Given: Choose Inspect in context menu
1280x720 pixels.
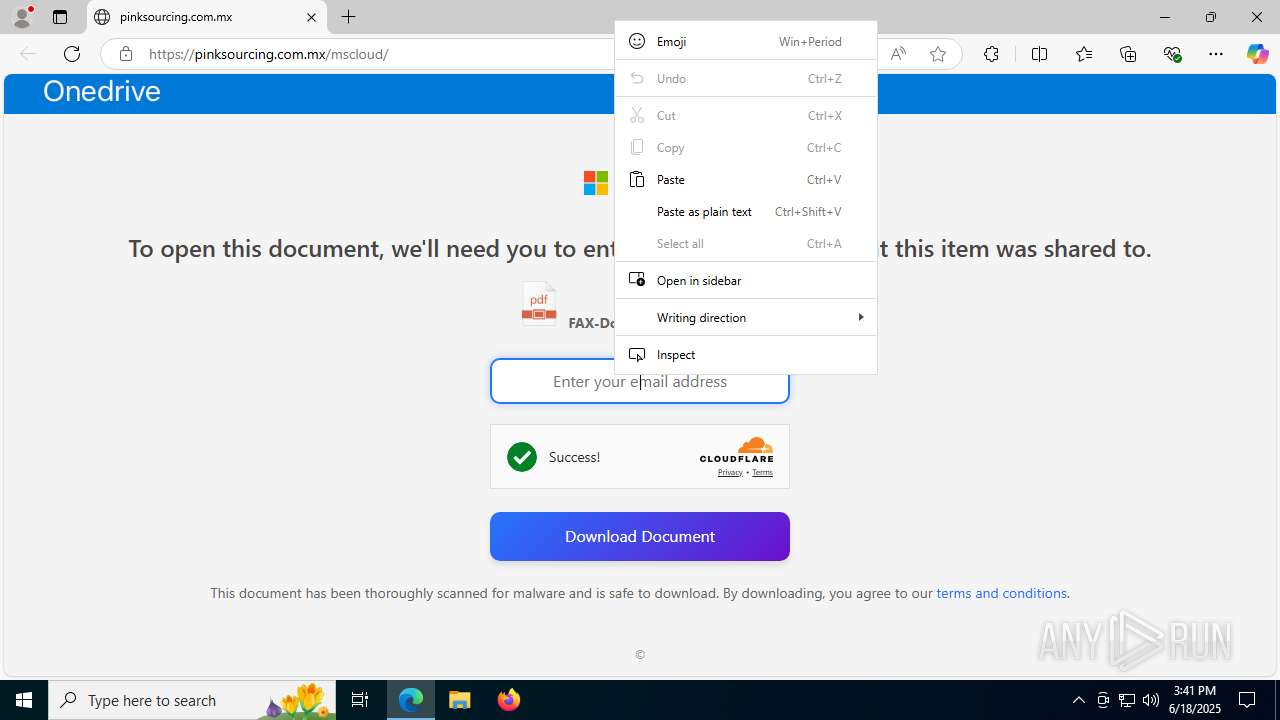Looking at the screenshot, I should 746,354.
